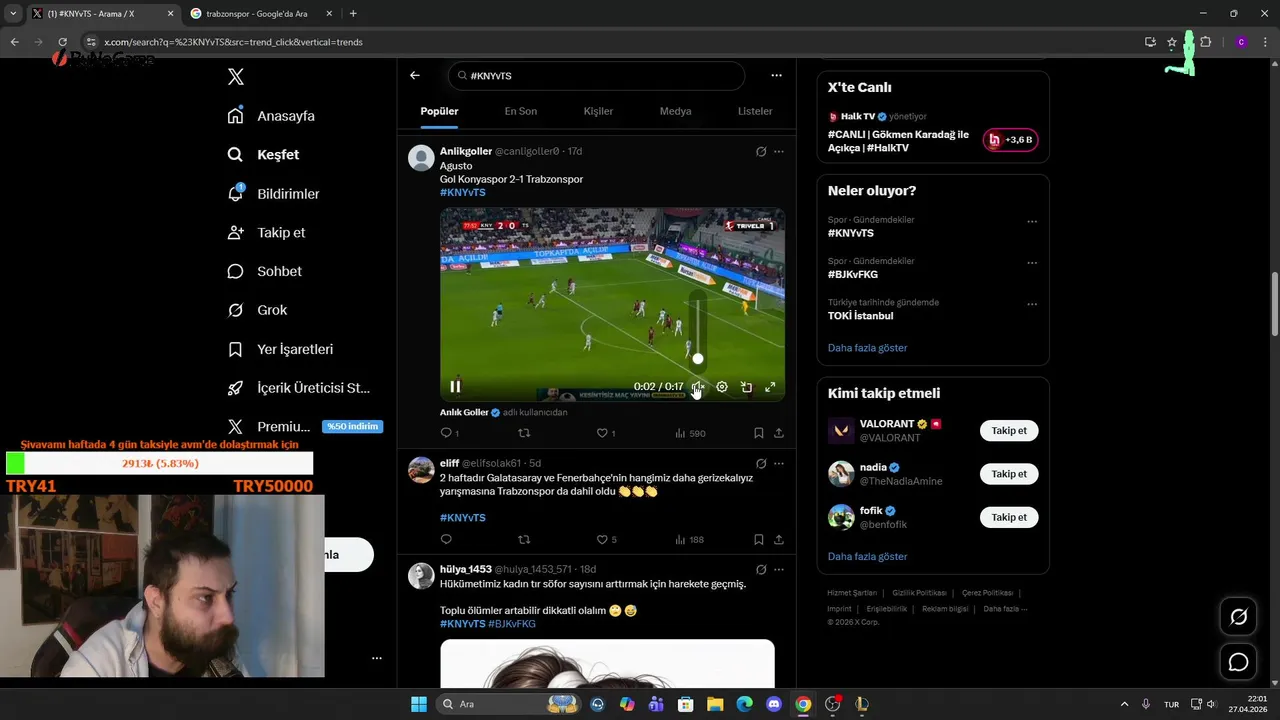Open more menu on hülya_1453 post
1280x720 pixels.
click(x=779, y=570)
